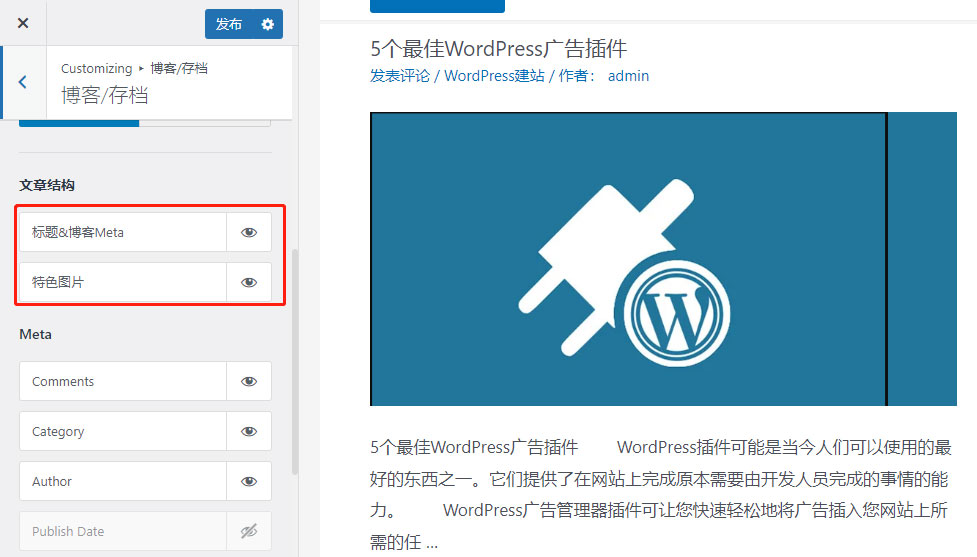Click the 发布 publish button
This screenshot has width=977, height=557.
pos(229,24)
